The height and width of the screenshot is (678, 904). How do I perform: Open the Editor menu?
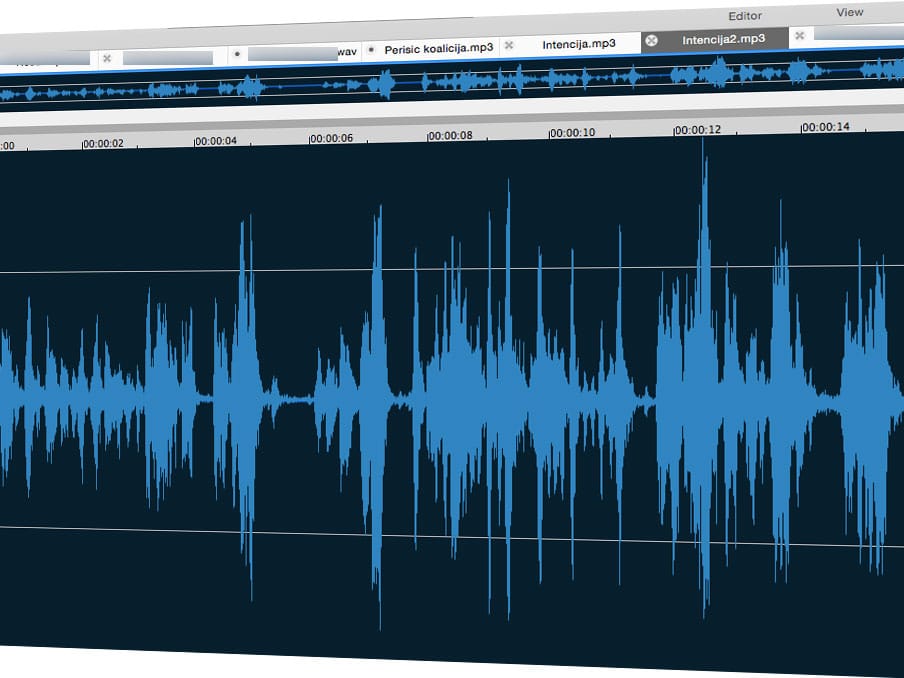pos(745,15)
